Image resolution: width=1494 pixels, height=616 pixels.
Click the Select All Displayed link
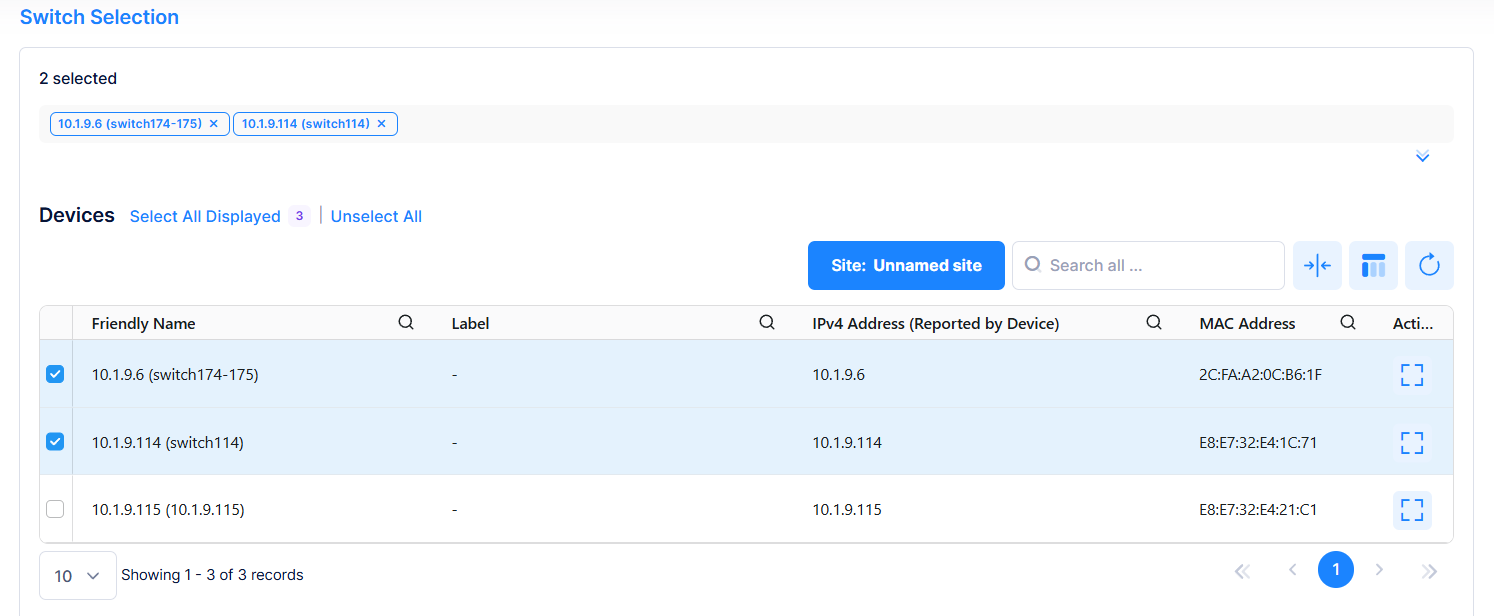pos(204,216)
